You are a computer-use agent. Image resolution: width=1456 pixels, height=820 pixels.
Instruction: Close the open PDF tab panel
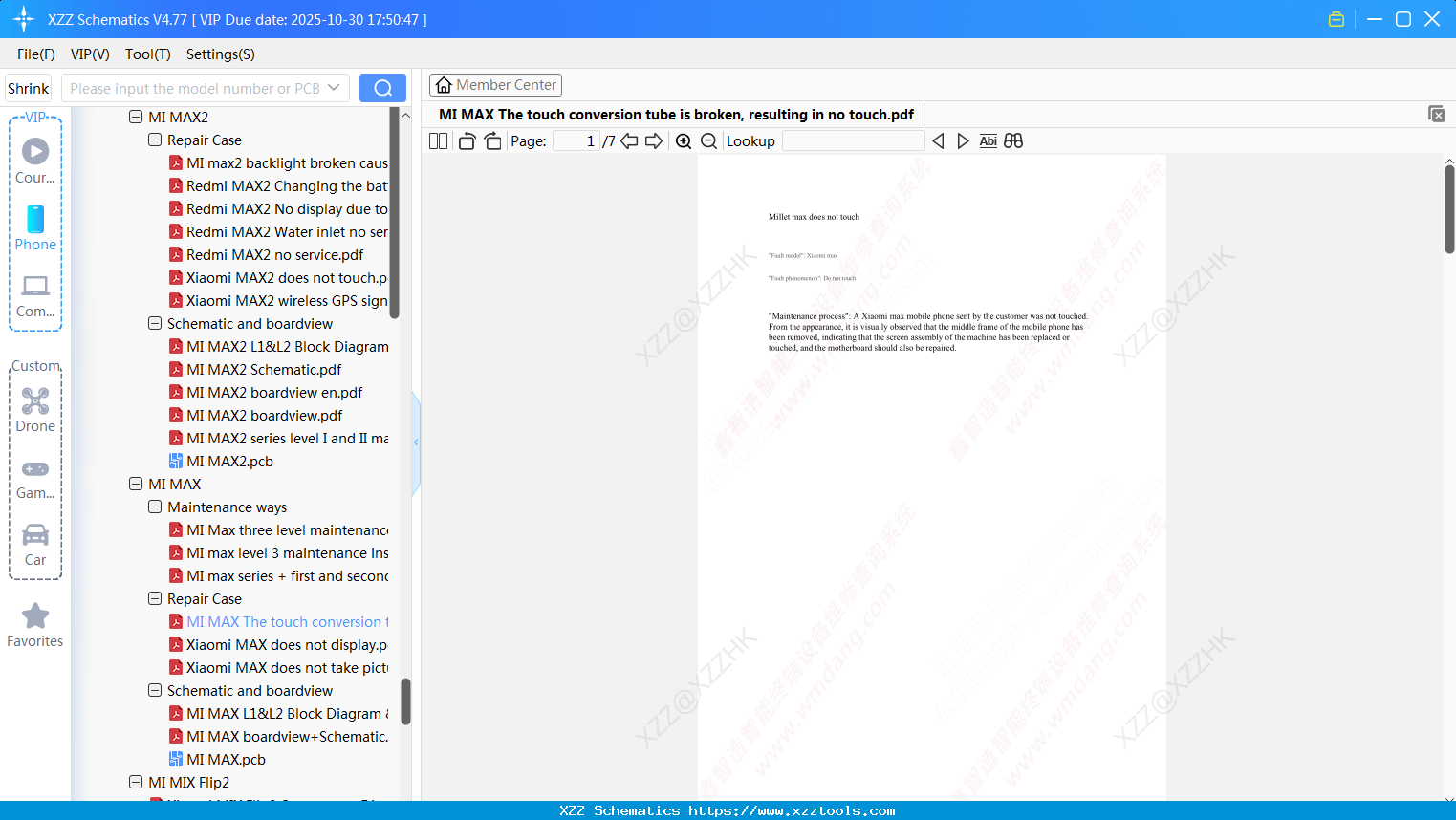pos(1436,114)
